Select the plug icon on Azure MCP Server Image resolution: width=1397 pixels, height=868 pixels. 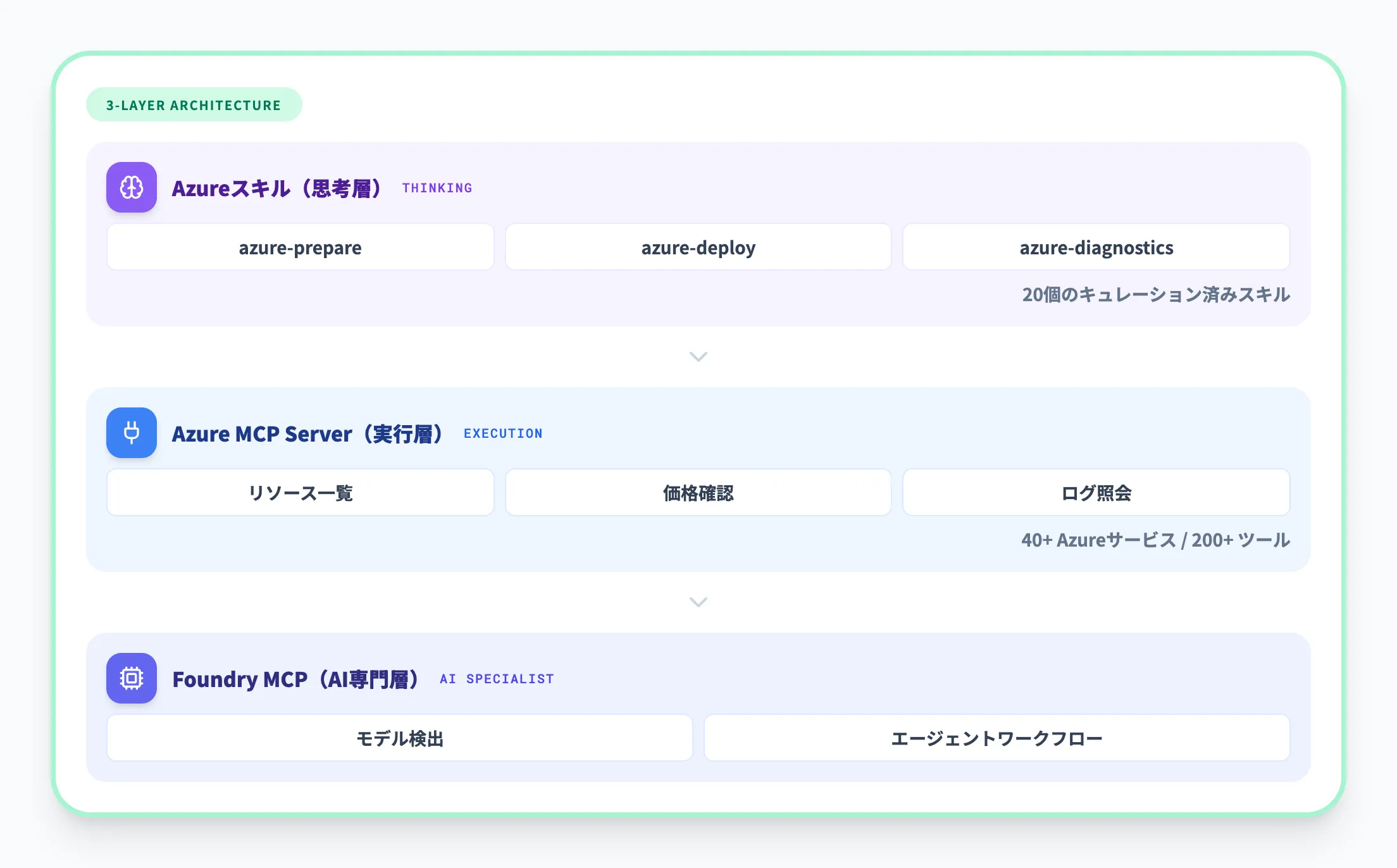(131, 433)
